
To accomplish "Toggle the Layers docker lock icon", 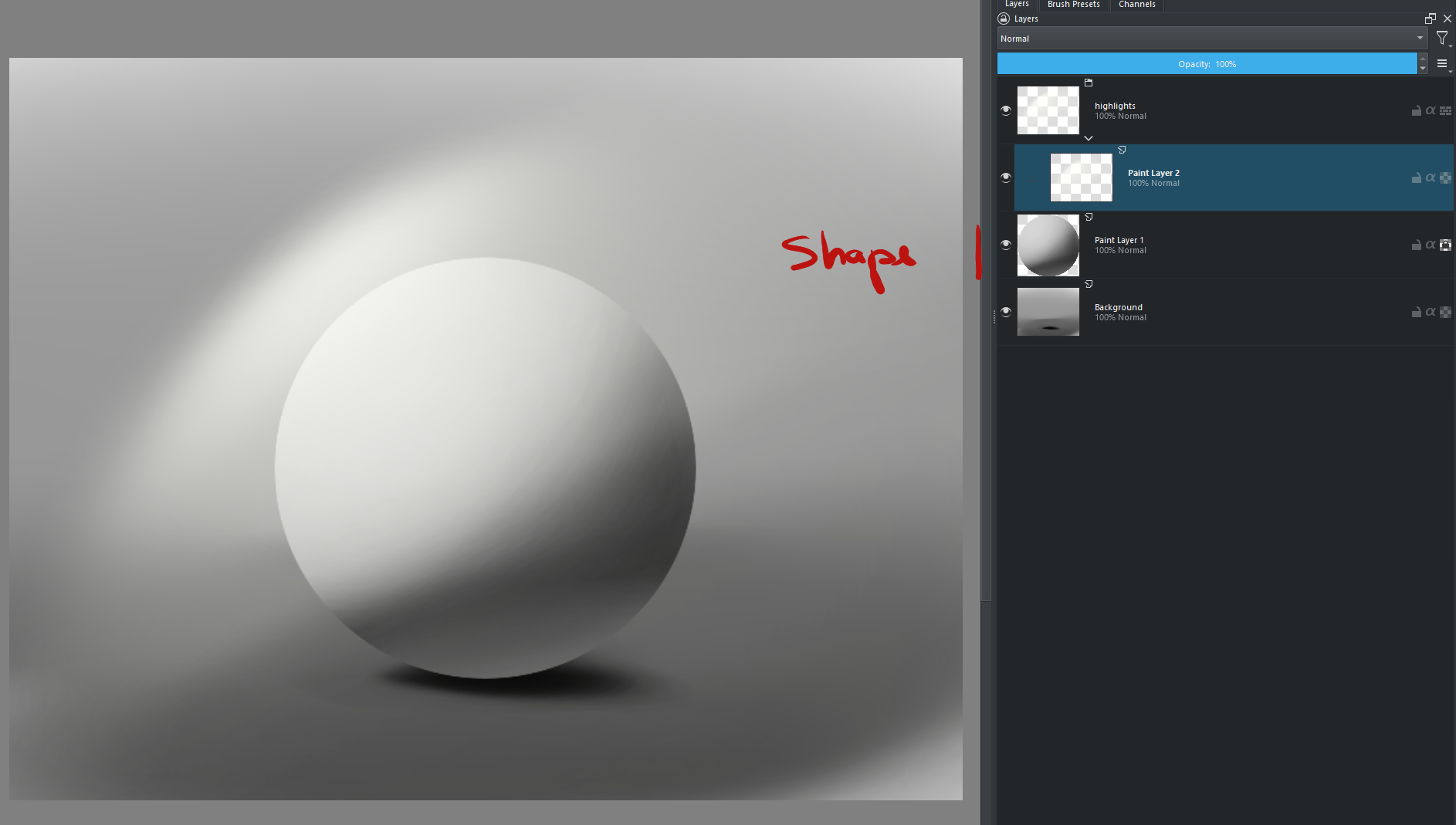I will point(1004,19).
